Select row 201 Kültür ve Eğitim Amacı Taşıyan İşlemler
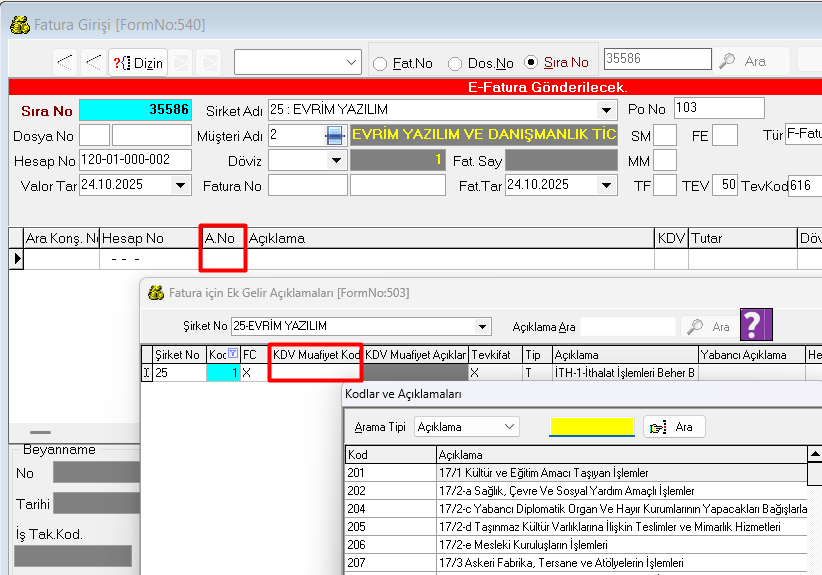Image resolution: width=822 pixels, height=575 pixels. [x=543, y=472]
